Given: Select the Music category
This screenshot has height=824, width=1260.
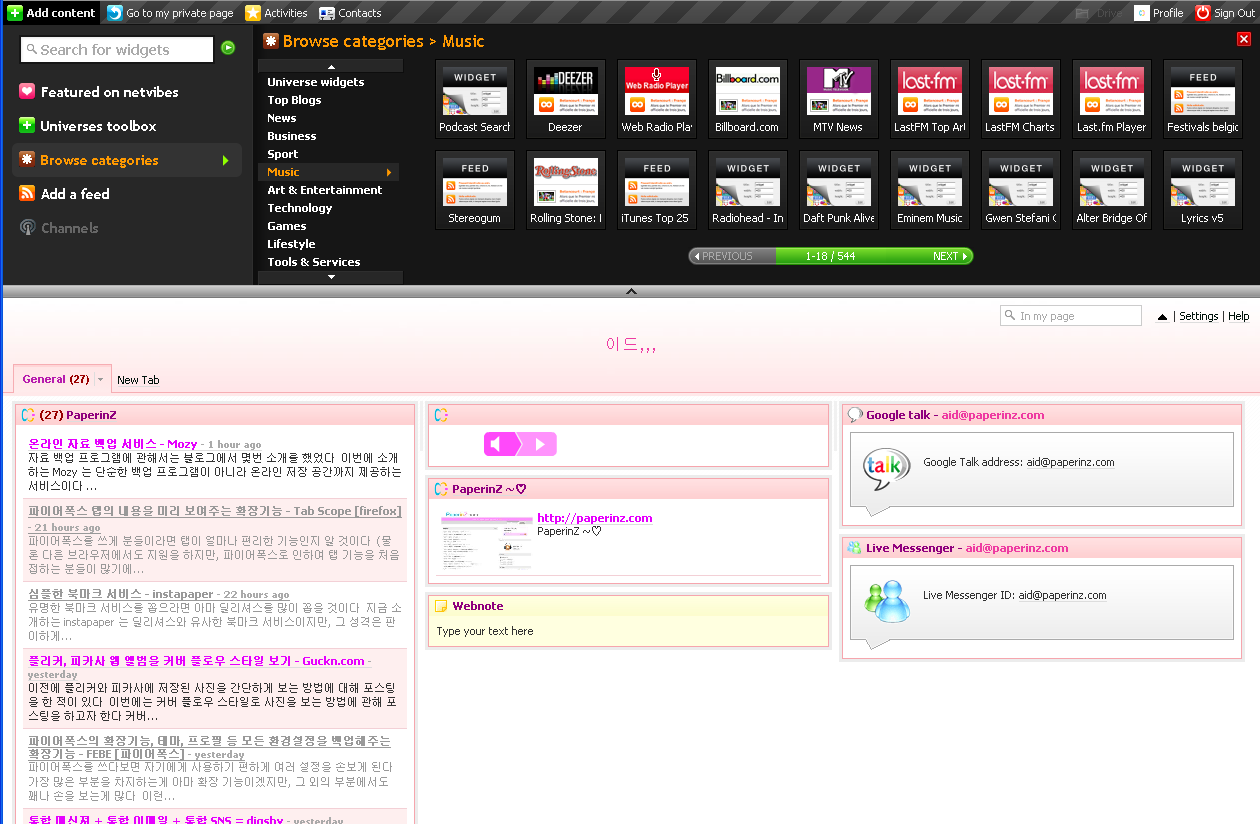Looking at the screenshot, I should (x=329, y=172).
